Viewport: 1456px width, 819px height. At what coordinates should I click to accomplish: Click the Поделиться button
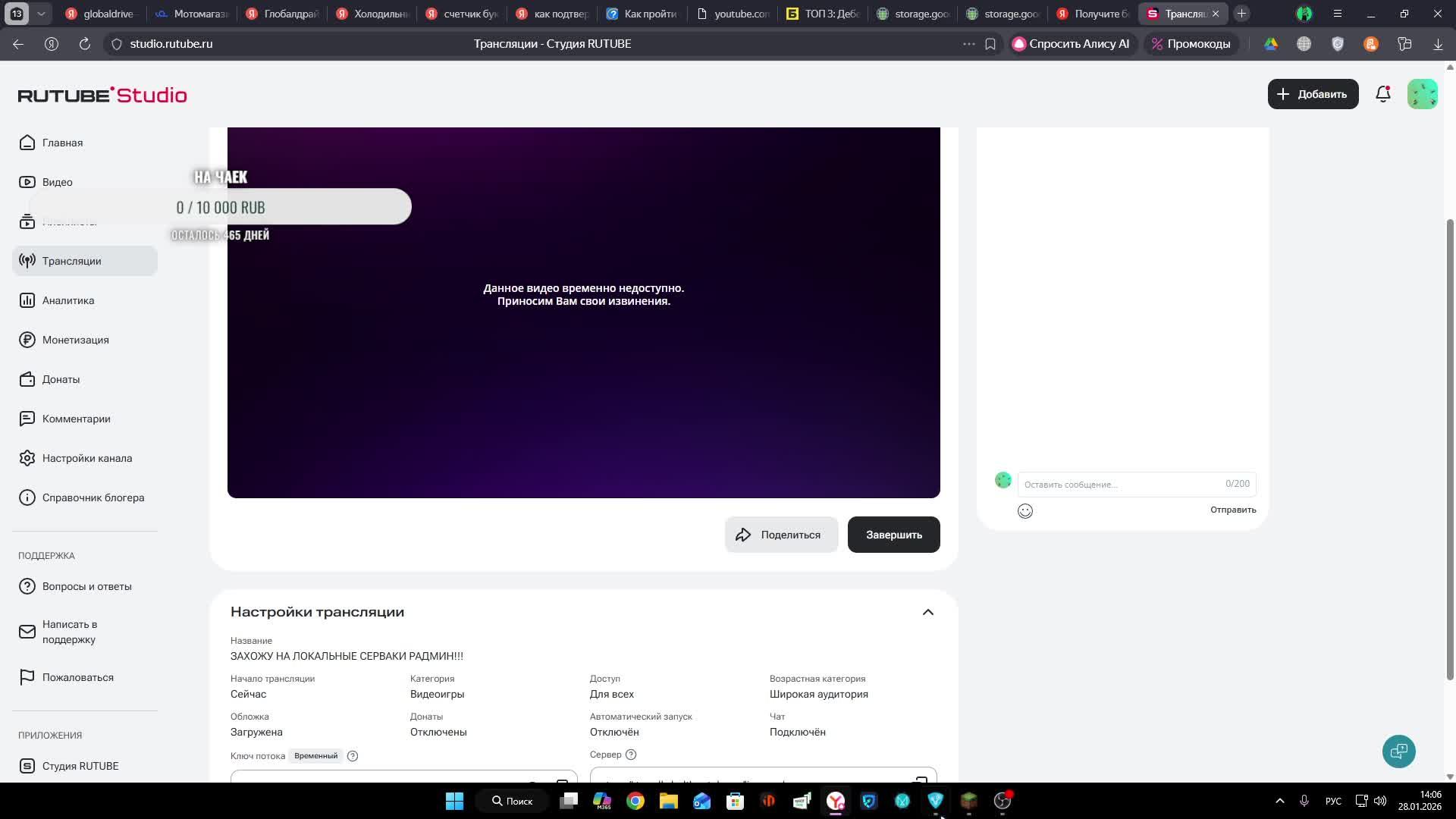click(780, 535)
